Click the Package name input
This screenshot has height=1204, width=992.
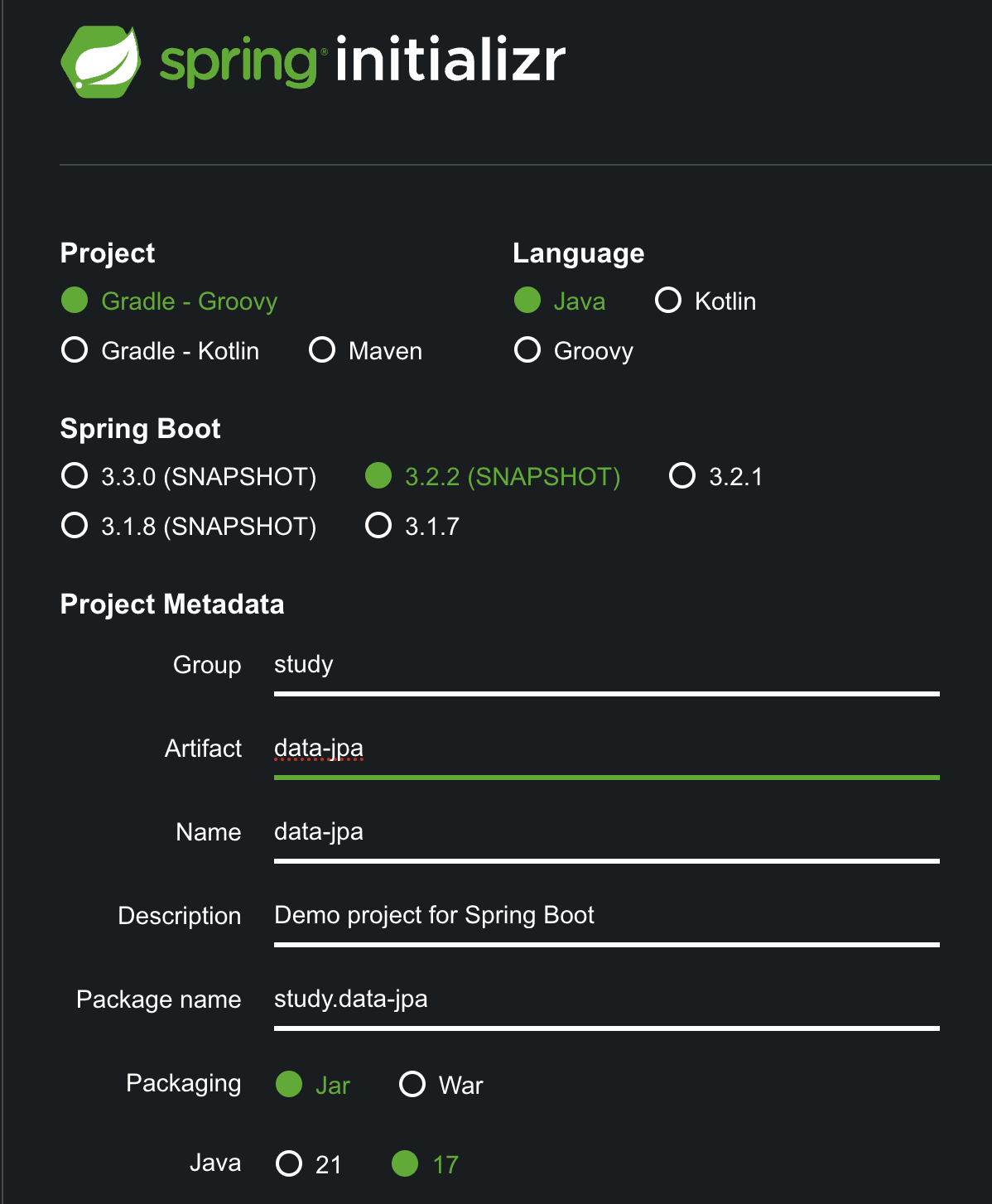click(606, 1000)
